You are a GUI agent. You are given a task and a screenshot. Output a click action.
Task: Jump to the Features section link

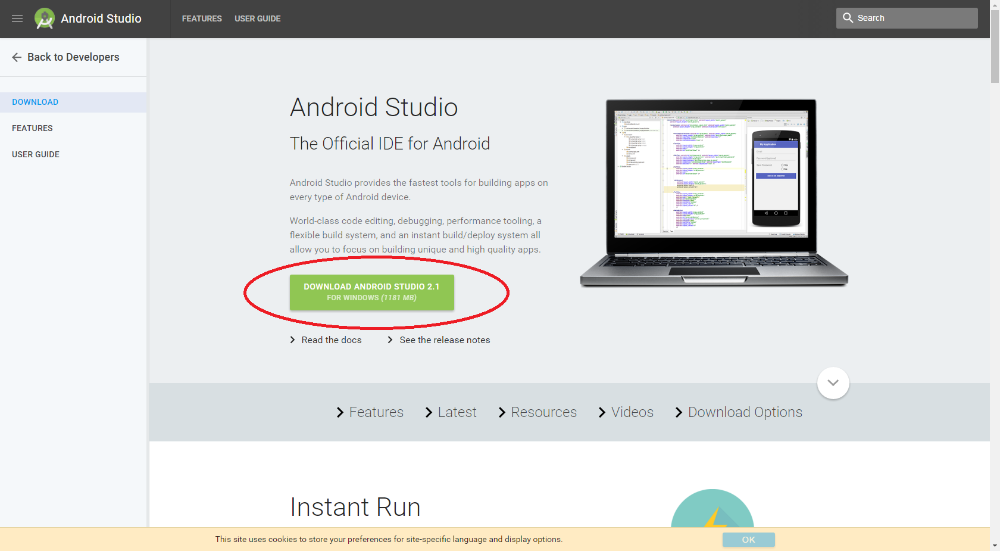370,413
